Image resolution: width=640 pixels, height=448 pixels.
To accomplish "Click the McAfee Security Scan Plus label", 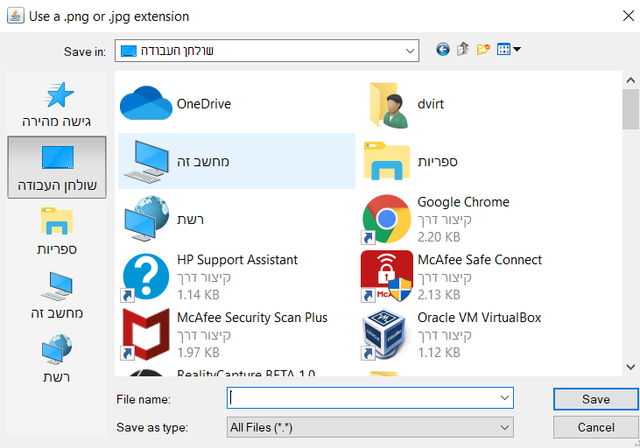I will 252,317.
